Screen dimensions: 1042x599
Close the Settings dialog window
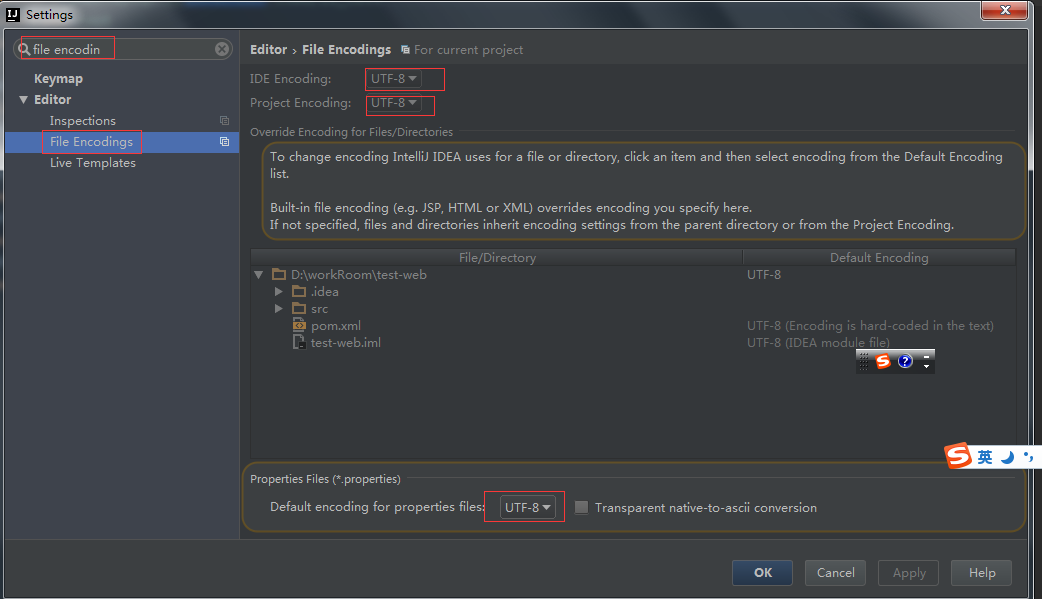(x=1005, y=10)
